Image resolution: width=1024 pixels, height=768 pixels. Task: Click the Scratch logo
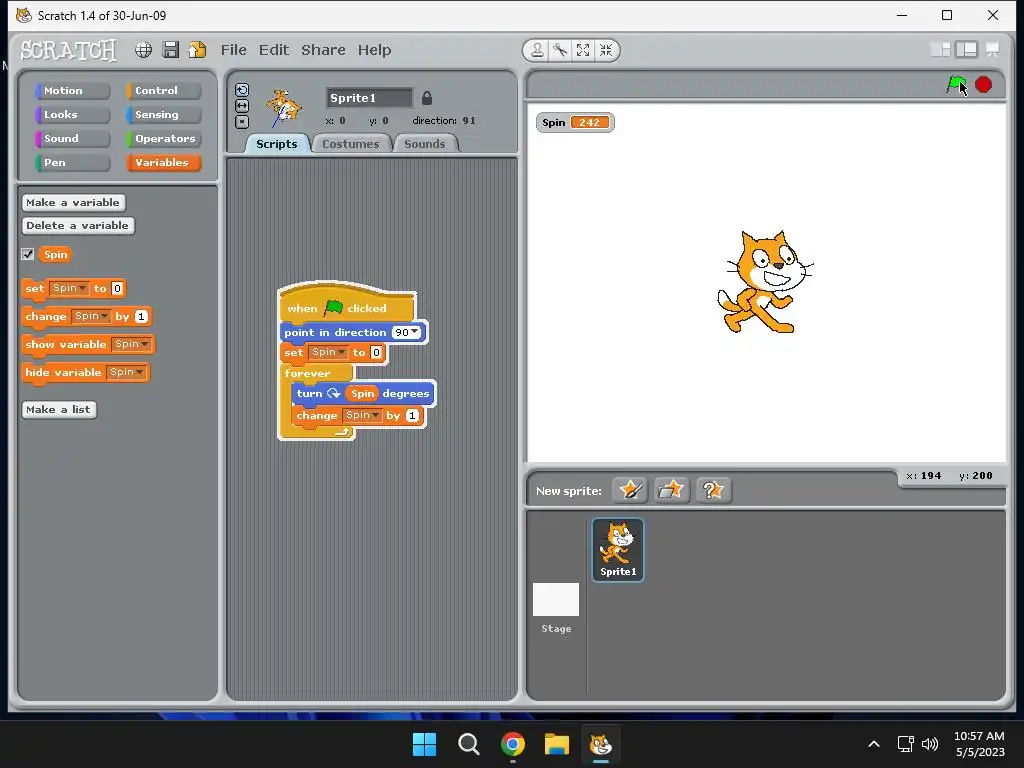click(69, 50)
